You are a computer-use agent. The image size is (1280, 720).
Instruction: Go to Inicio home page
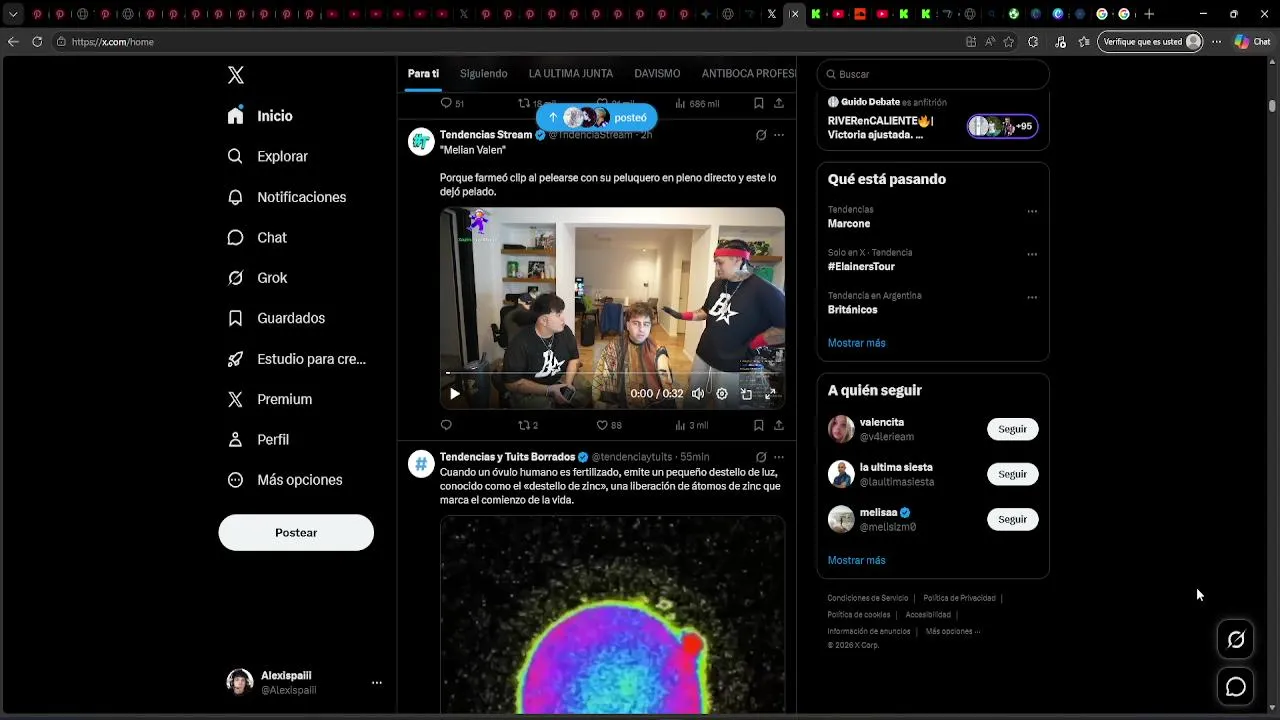[x=260, y=116]
